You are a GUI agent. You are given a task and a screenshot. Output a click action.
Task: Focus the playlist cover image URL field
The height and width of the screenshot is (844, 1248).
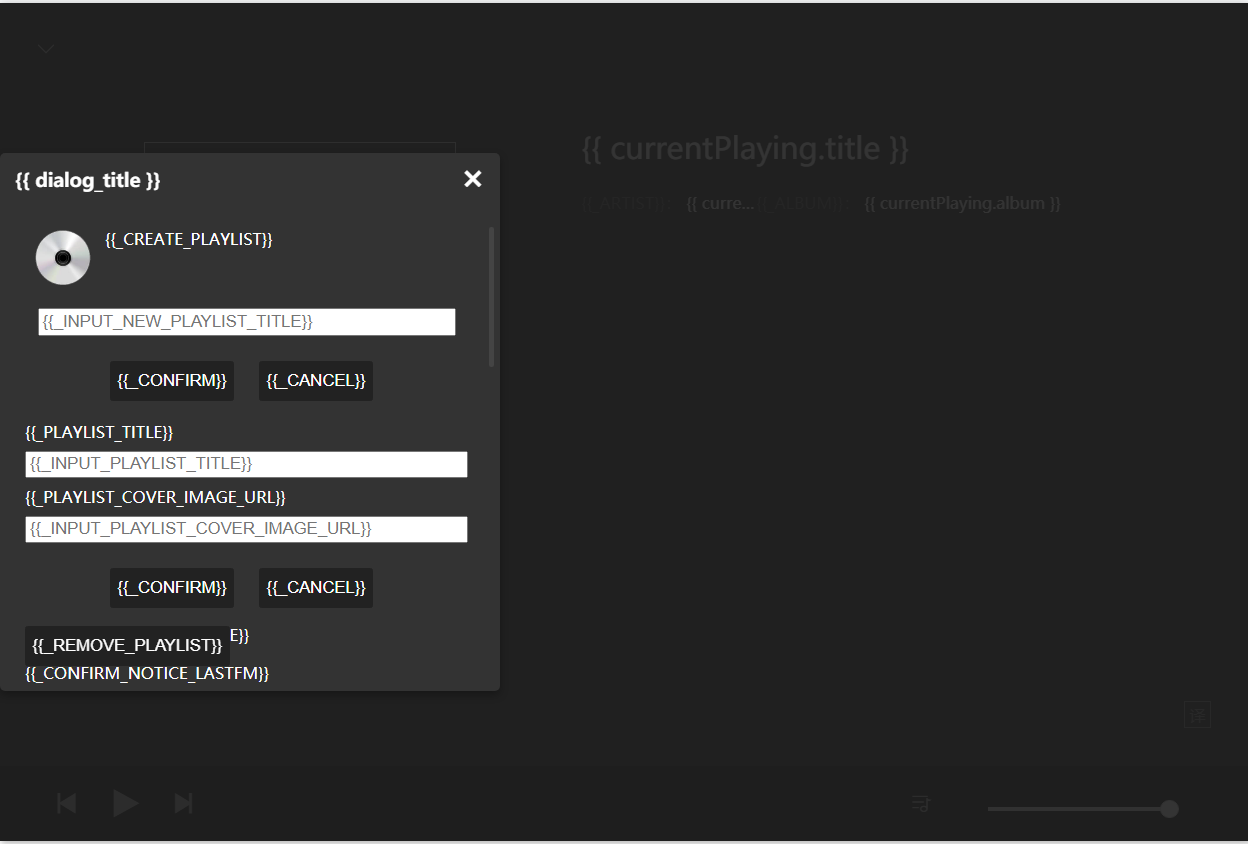pos(246,529)
